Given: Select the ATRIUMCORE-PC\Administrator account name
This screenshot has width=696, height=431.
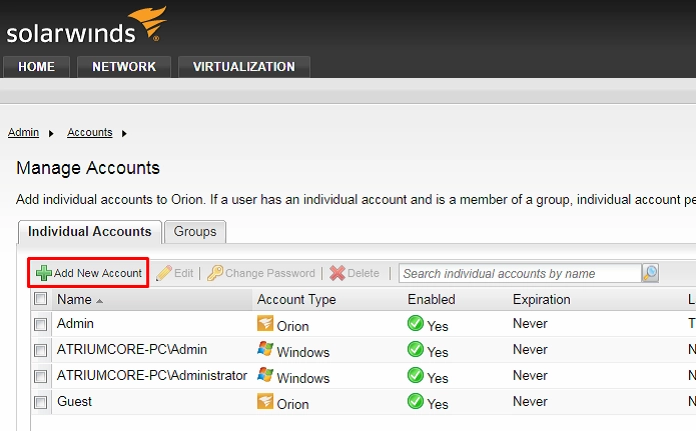Looking at the screenshot, I should [152, 376].
